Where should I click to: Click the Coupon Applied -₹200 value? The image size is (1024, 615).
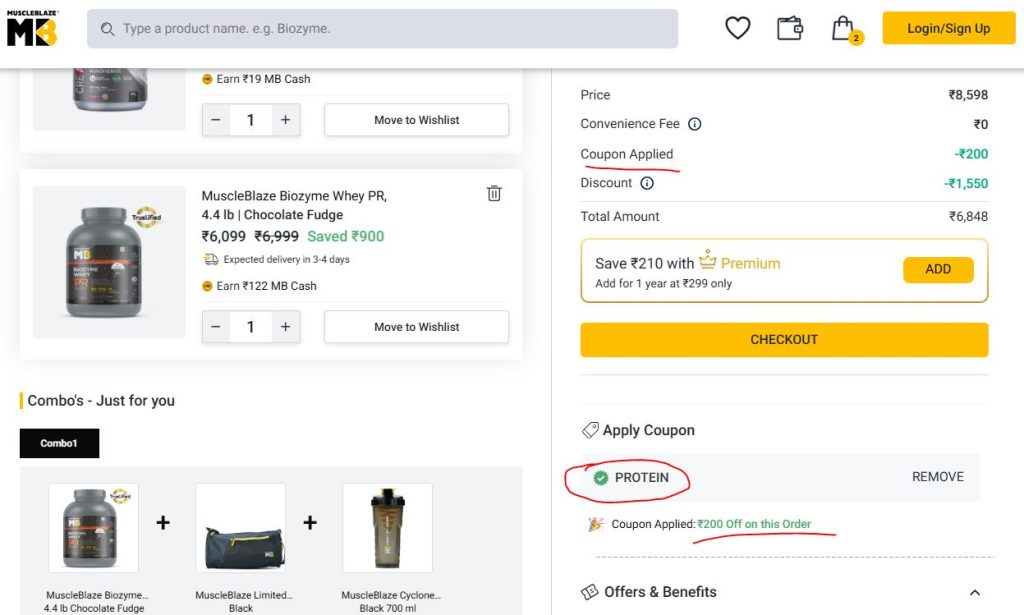click(x=971, y=154)
